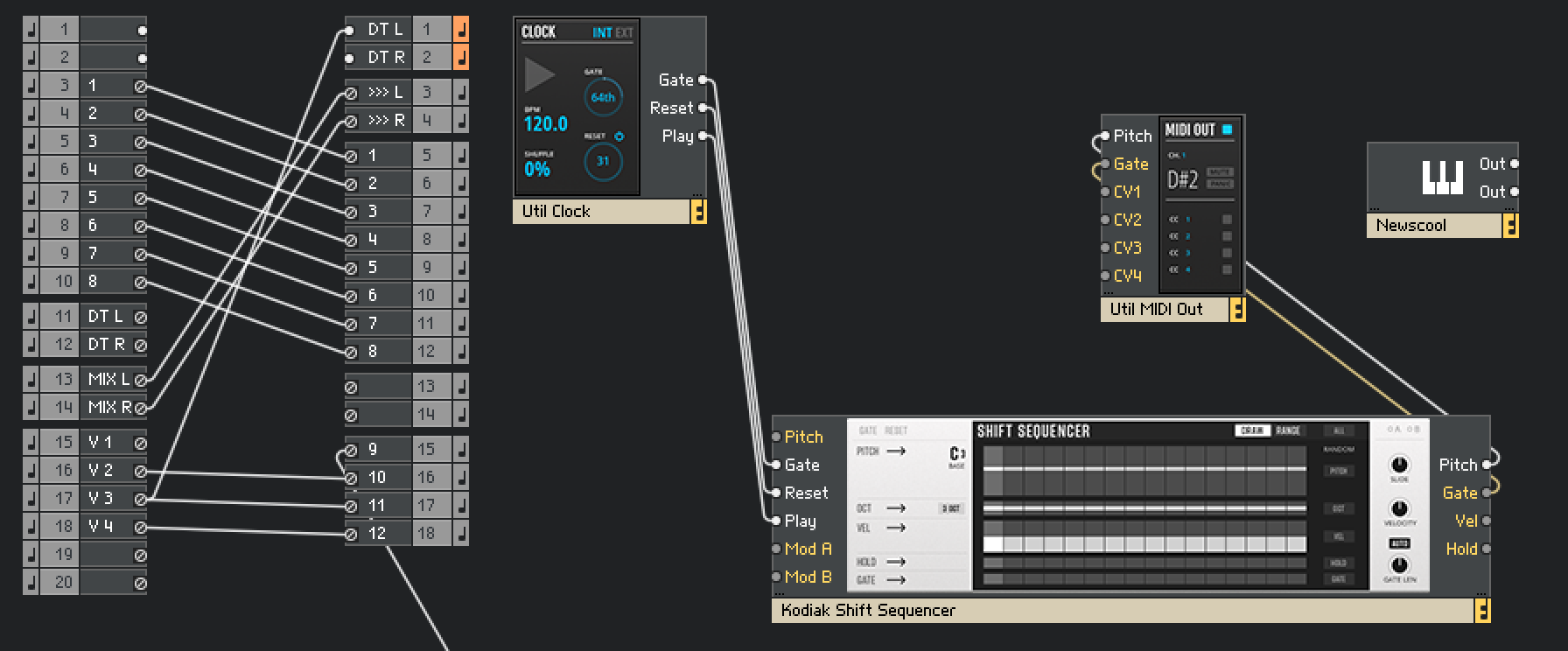Click the 120.0 BPM value field
This screenshot has width=1568, height=651.
pyautogui.click(x=546, y=124)
